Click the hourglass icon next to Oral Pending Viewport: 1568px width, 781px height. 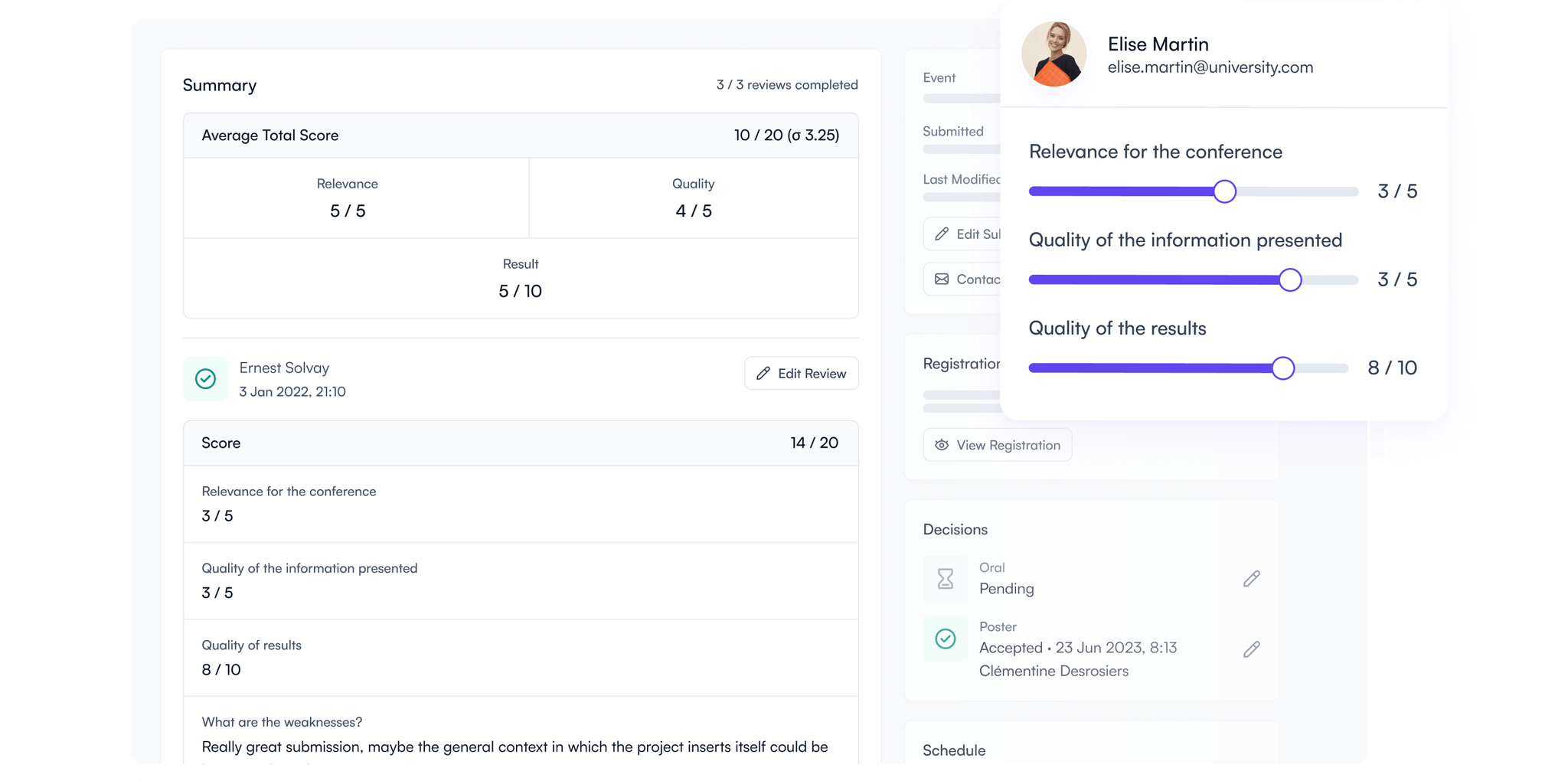coord(945,579)
